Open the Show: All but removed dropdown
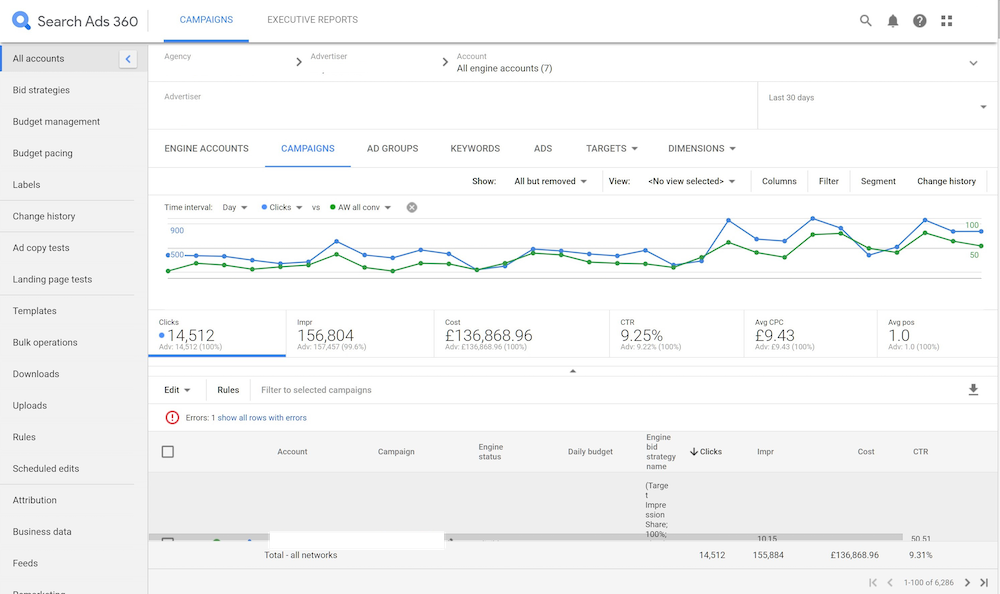Screen dimensions: 1000x594 coord(550,181)
